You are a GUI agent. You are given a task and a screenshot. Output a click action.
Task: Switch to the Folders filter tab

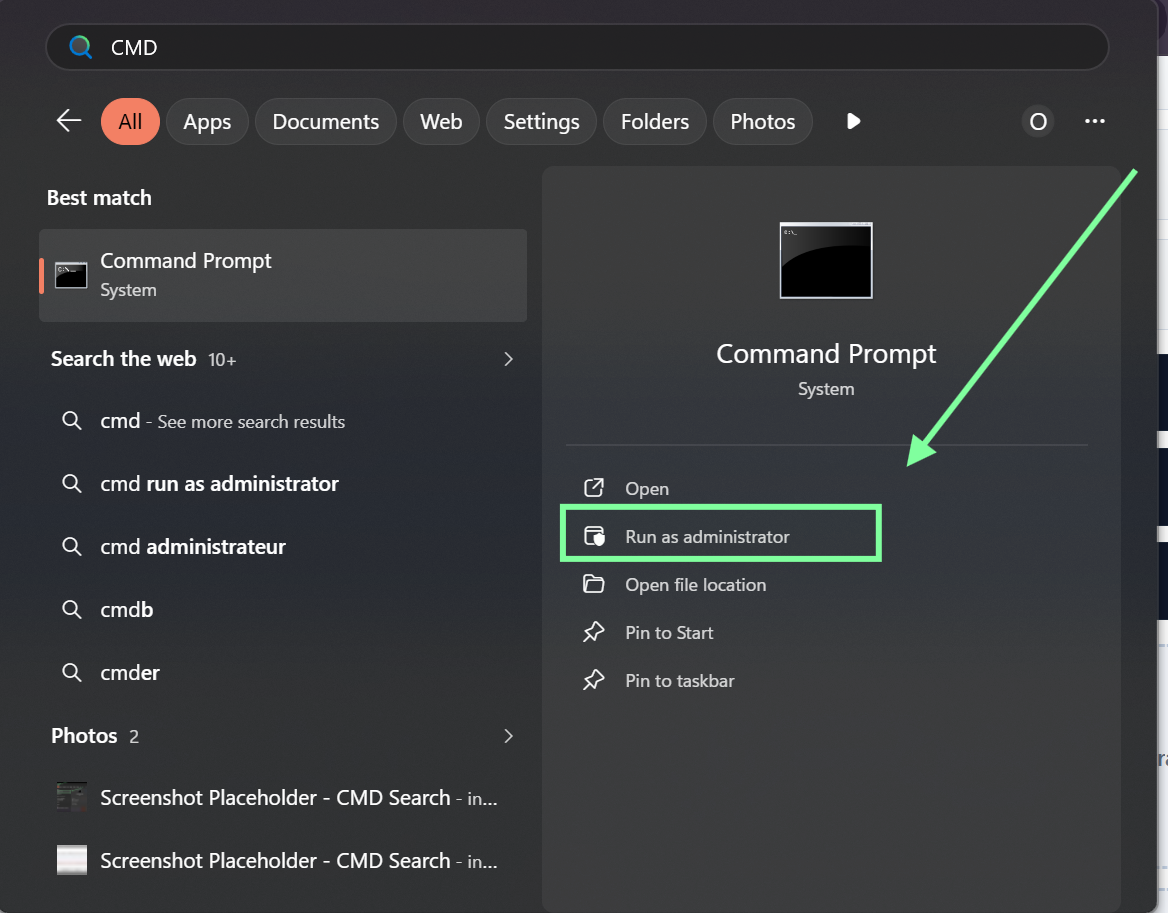click(655, 121)
